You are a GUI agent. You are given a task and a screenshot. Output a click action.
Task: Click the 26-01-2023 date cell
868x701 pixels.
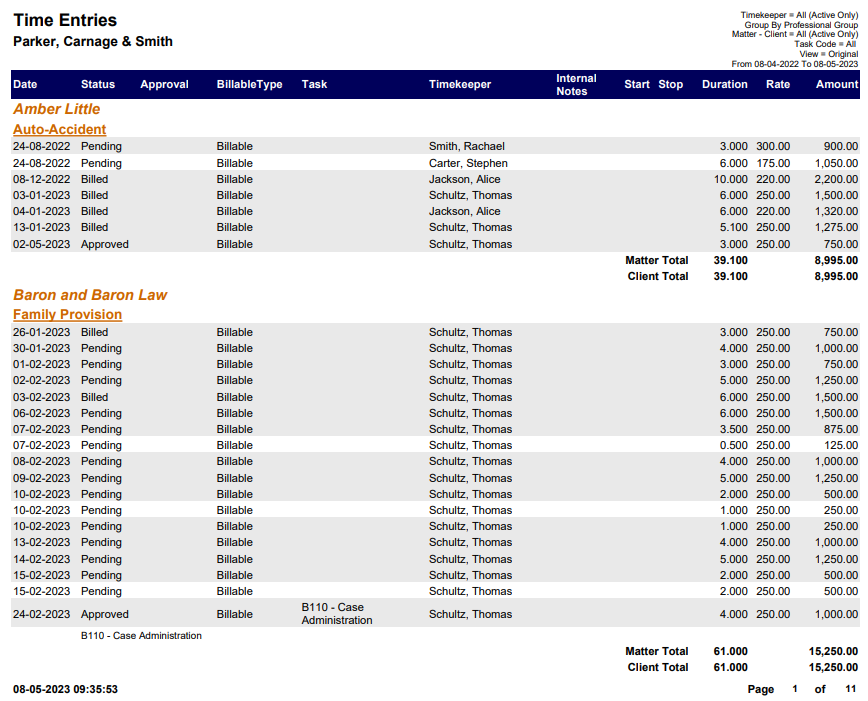pos(42,332)
